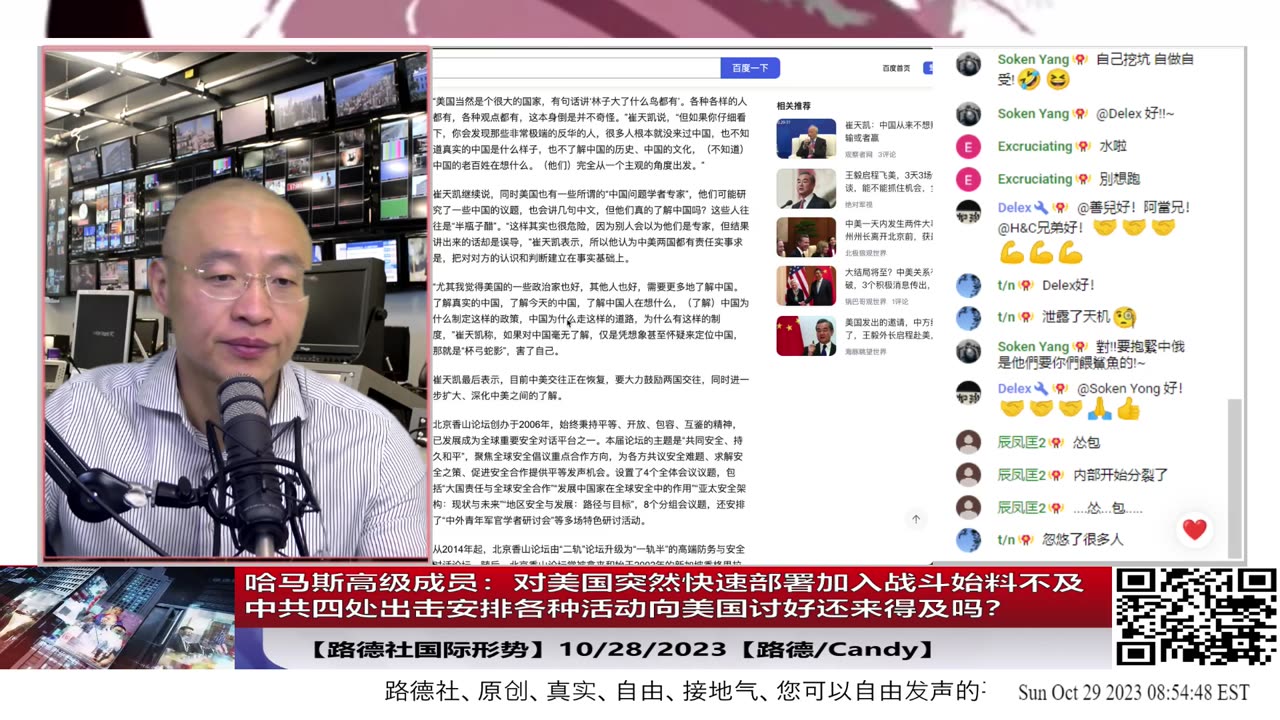Viewport: 1280px width, 720px height.
Task: Click username t/n on 泄露了天机 message
Action: 1006,317
